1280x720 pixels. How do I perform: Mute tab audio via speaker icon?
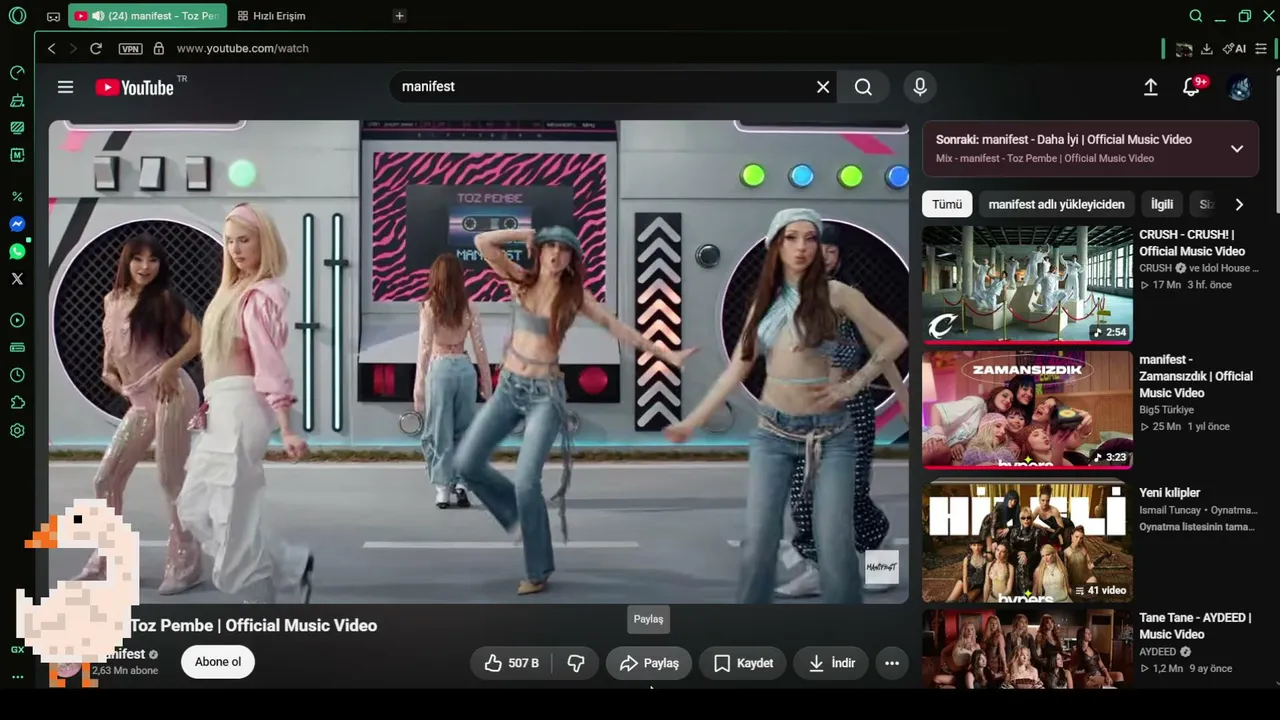[98, 16]
